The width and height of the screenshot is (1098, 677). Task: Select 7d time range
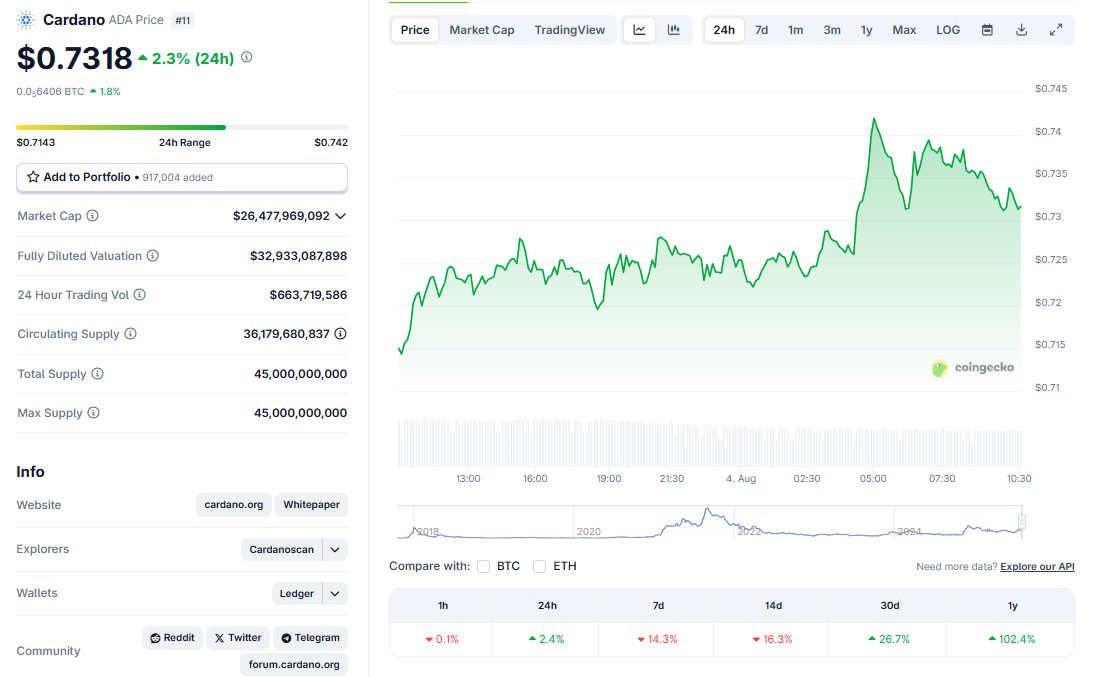pos(762,30)
